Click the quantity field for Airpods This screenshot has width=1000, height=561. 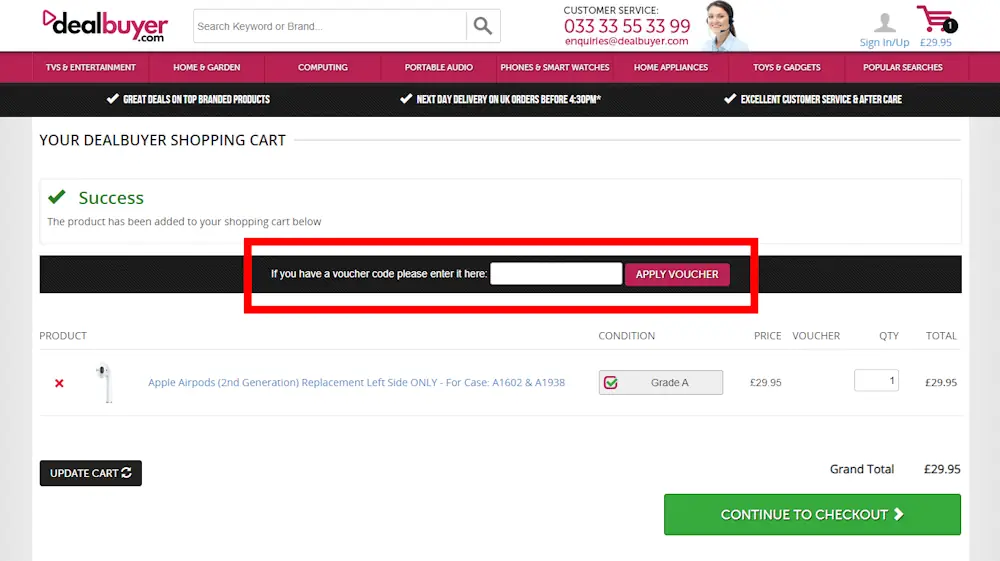[x=876, y=381]
